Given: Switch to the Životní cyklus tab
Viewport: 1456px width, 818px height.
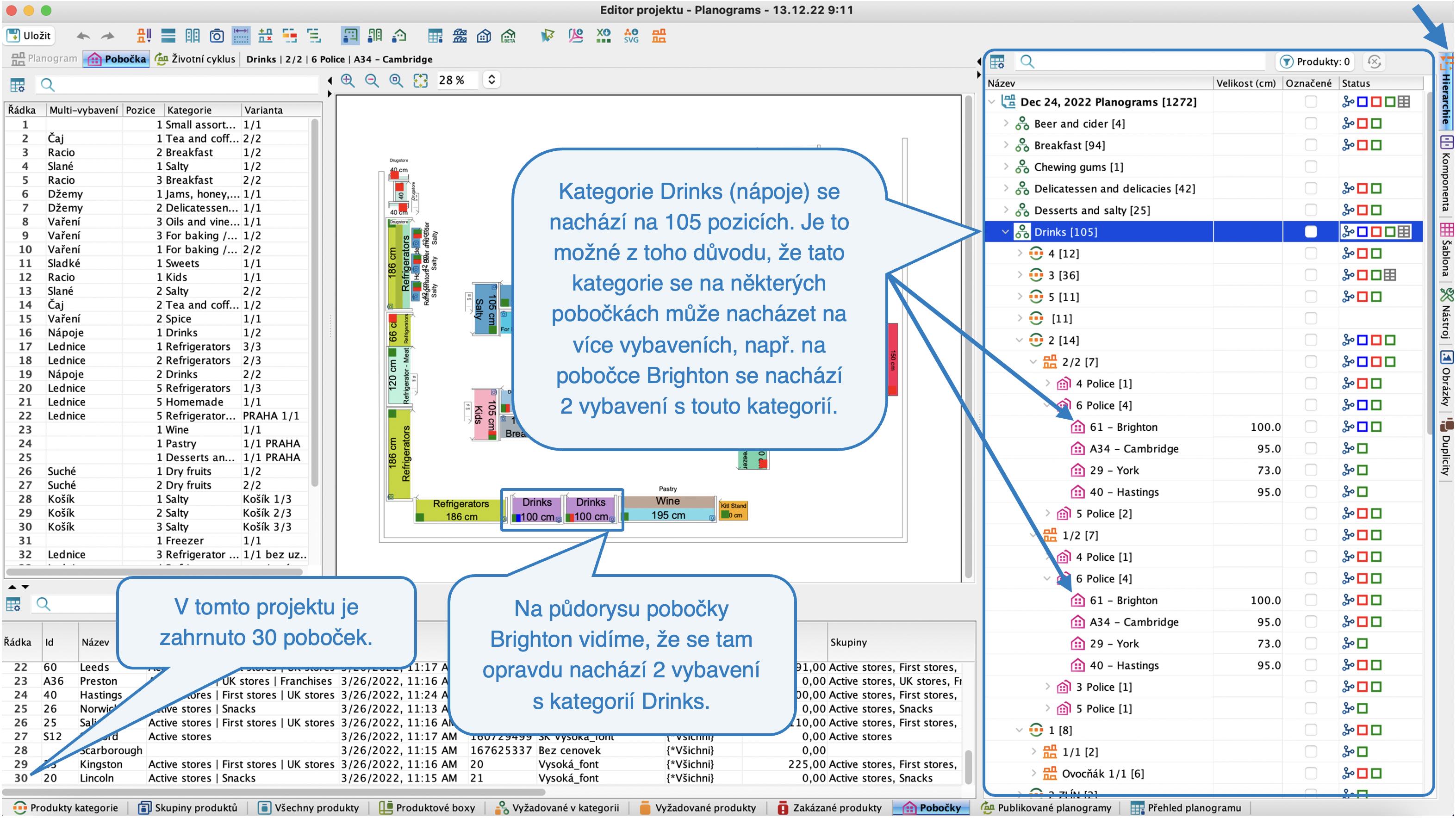Looking at the screenshot, I should coord(196,59).
